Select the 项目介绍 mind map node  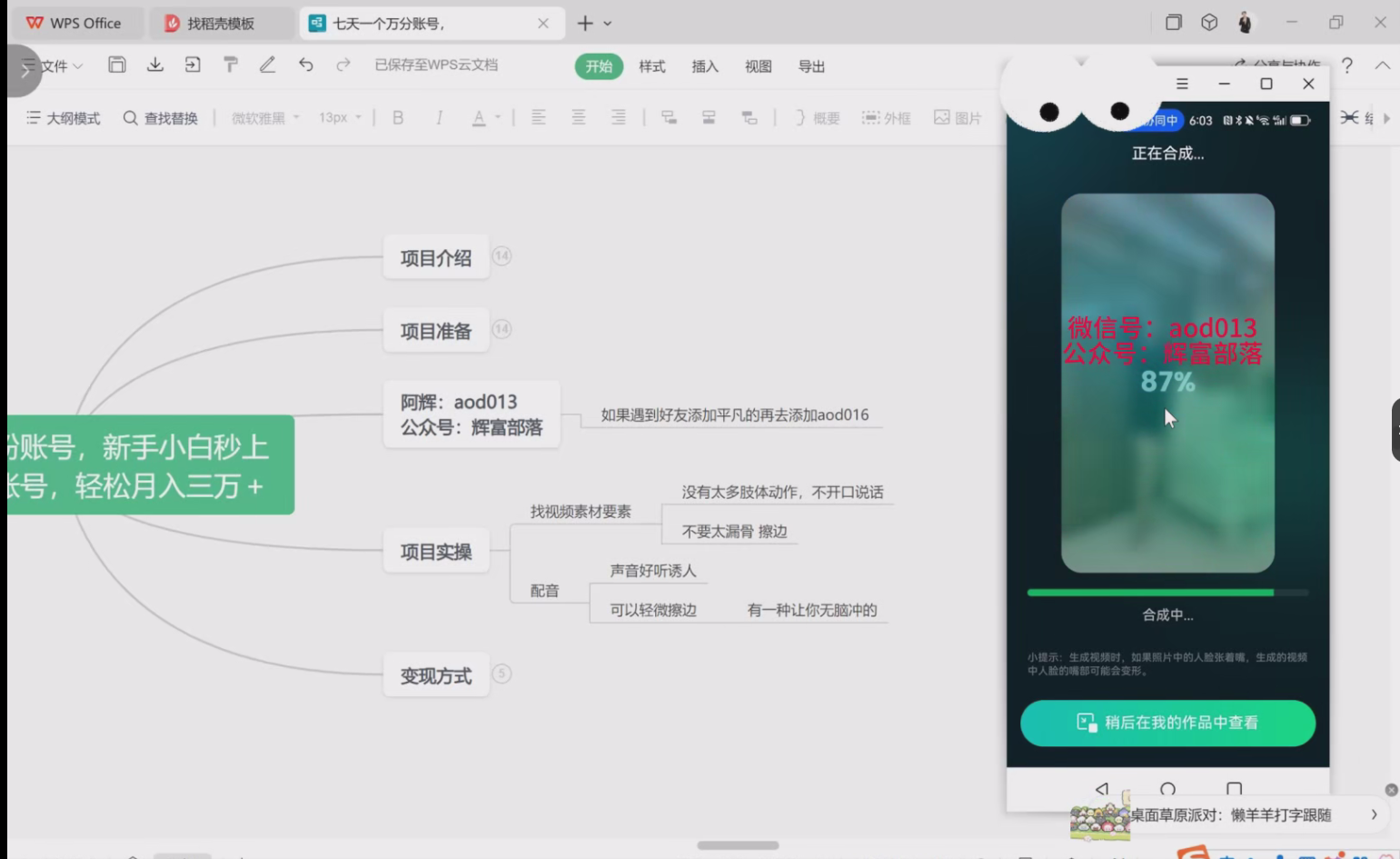tap(436, 258)
